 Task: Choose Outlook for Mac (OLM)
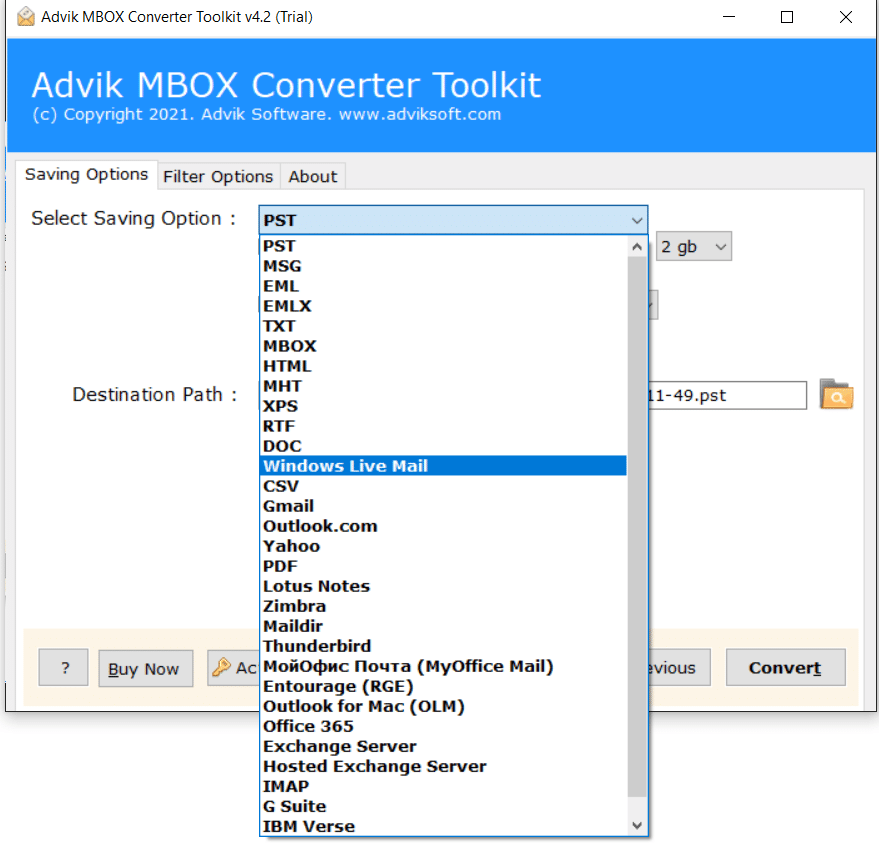(x=443, y=706)
